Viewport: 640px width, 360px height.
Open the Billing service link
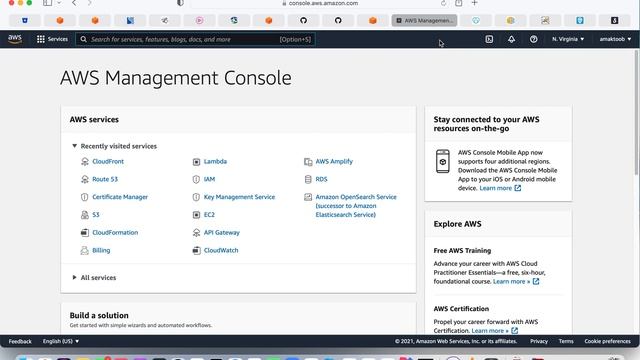click(101, 250)
